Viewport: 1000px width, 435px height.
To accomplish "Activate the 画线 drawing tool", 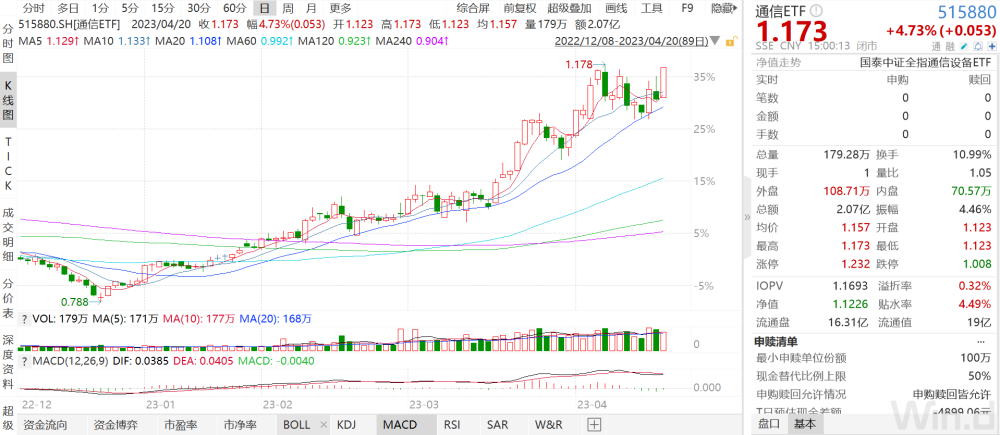I will point(616,8).
